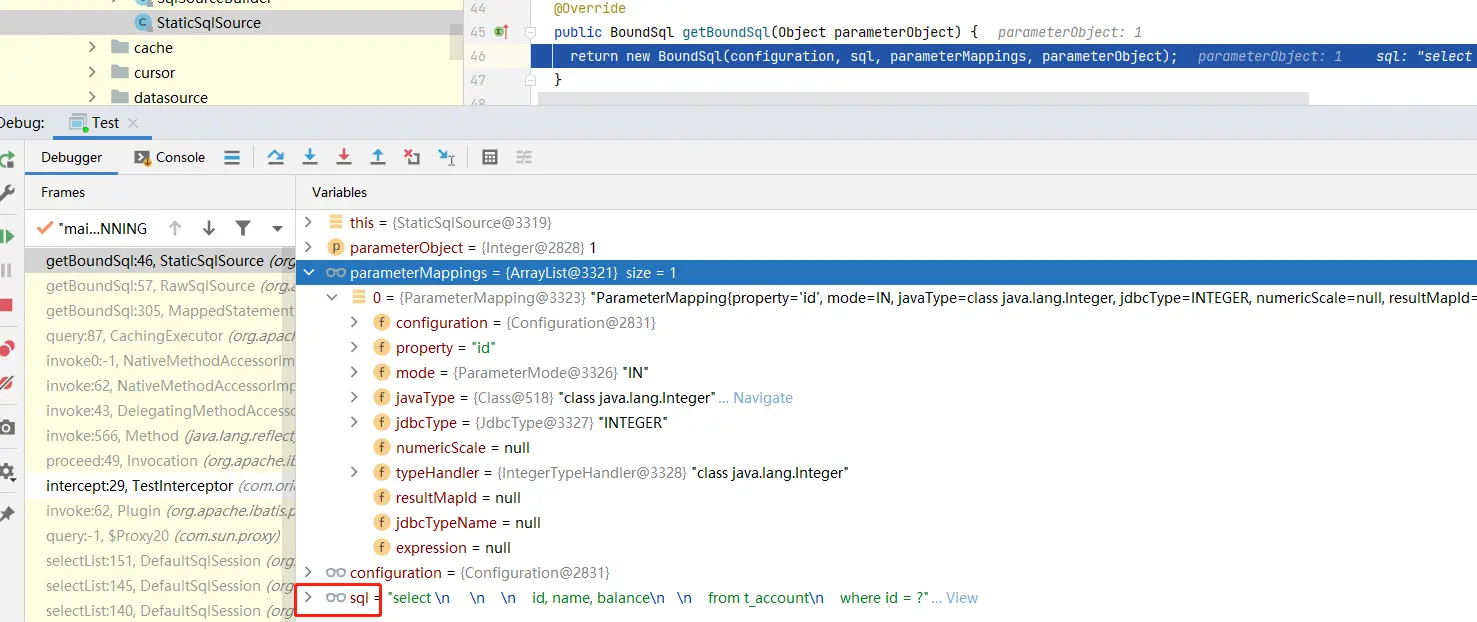Screen dimensions: 1477x622
Task: Click the blue Step Into arrow
Action: tap(310, 157)
